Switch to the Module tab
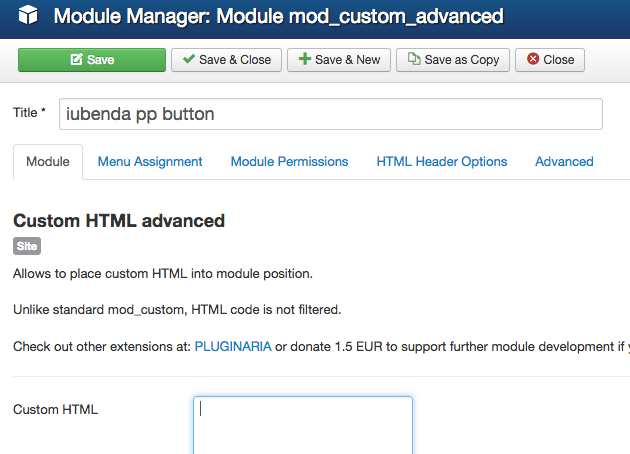Viewport: 630px width, 454px height. click(48, 161)
